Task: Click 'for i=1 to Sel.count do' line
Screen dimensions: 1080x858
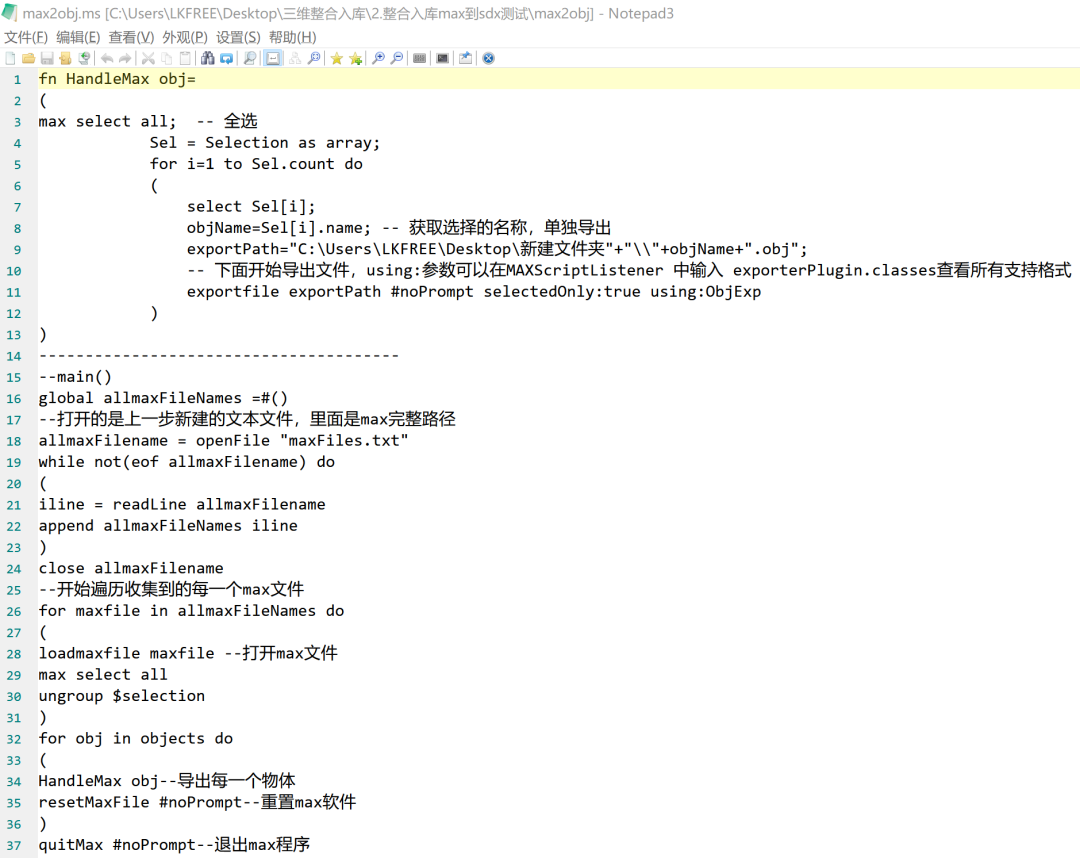Action: 256,165
